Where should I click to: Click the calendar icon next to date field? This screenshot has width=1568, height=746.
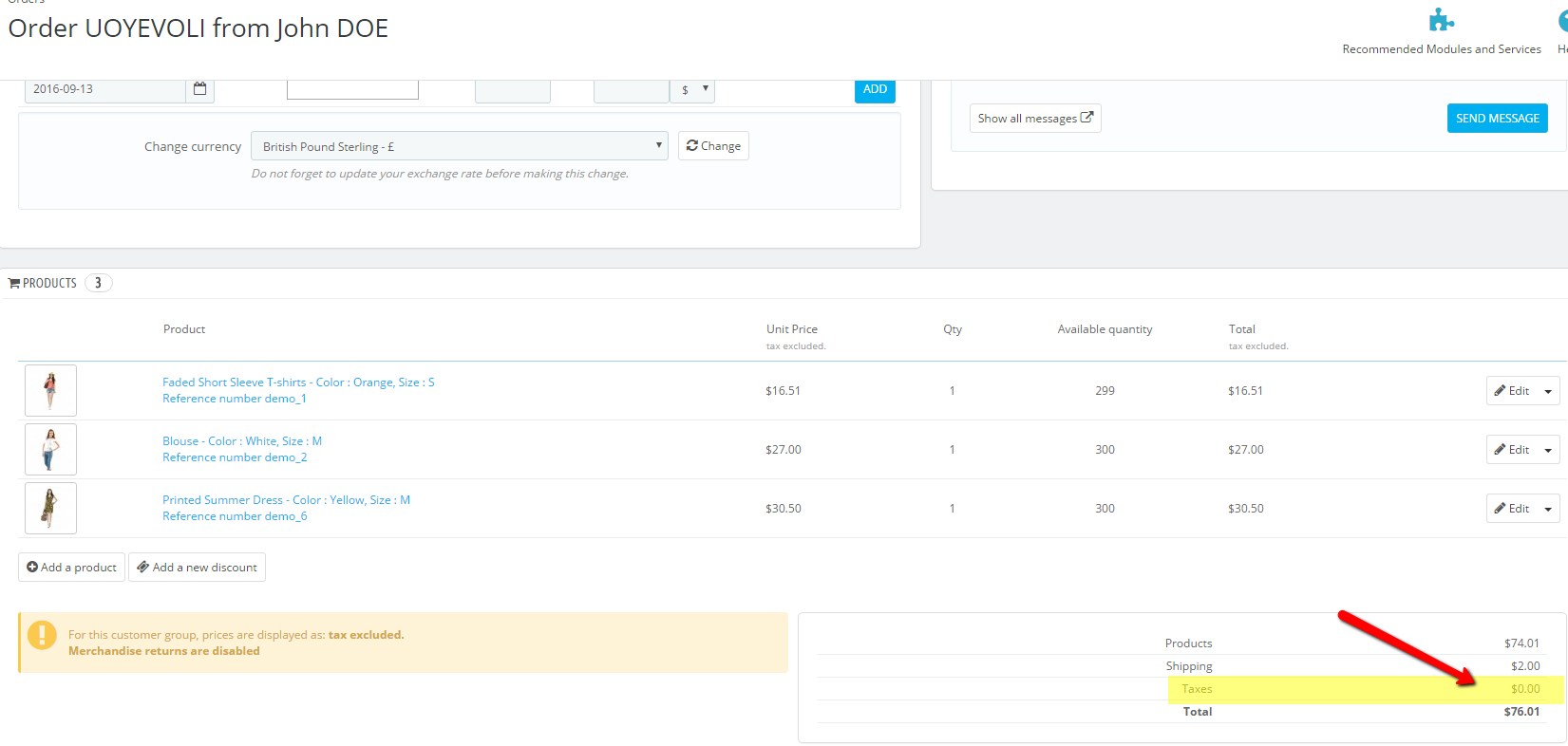[x=199, y=89]
